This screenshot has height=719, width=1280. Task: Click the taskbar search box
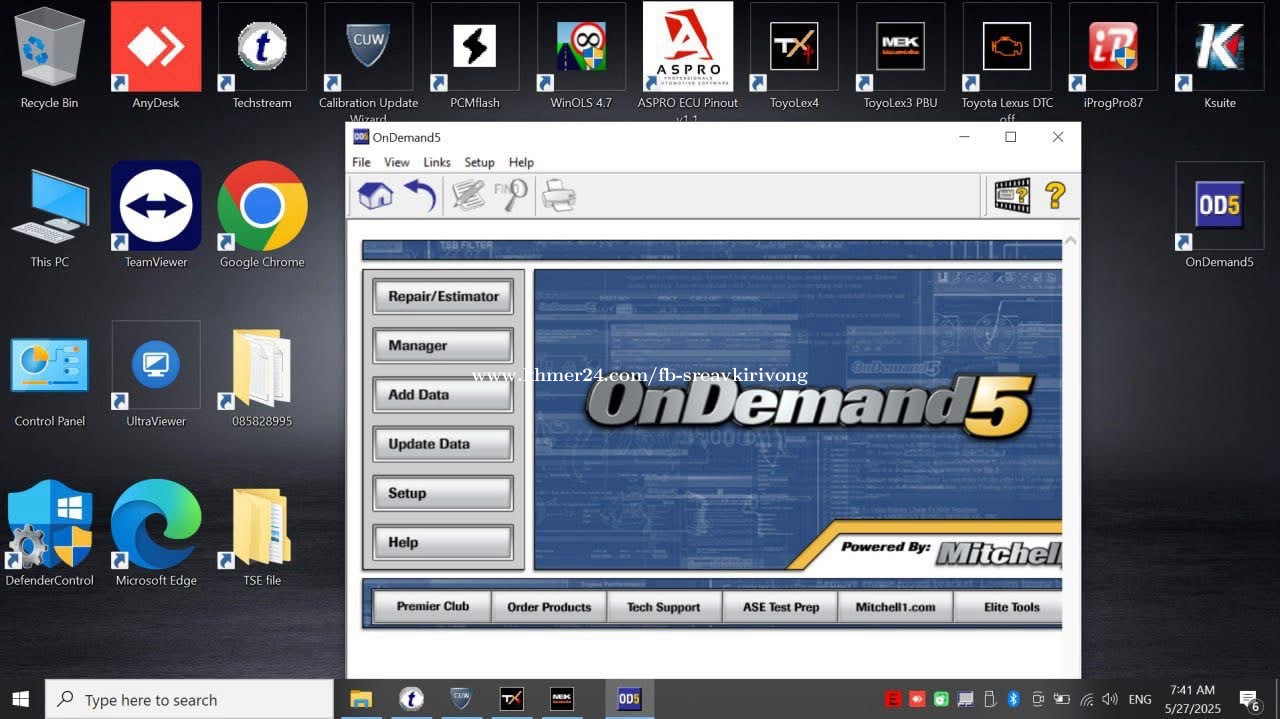tap(189, 699)
